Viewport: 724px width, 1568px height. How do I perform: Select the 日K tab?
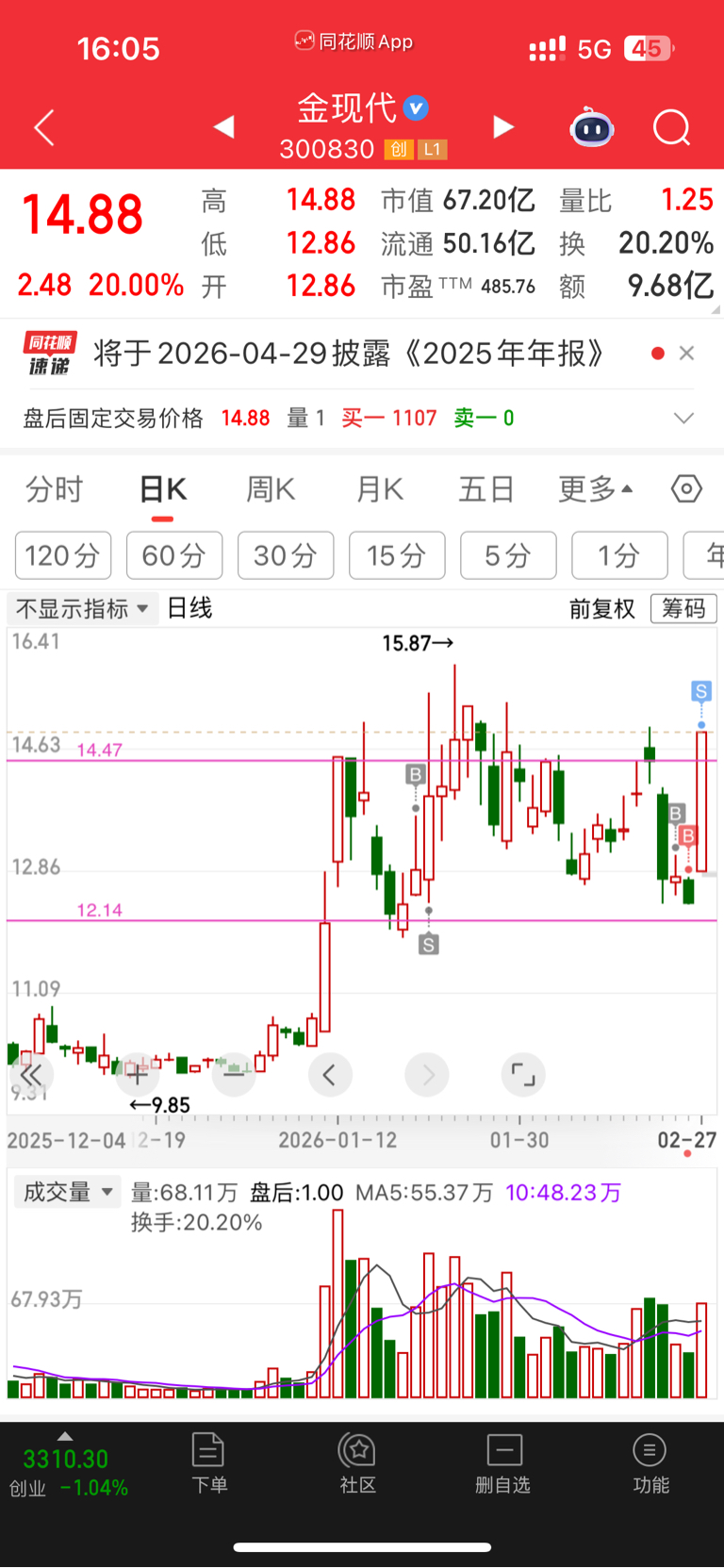tap(162, 489)
